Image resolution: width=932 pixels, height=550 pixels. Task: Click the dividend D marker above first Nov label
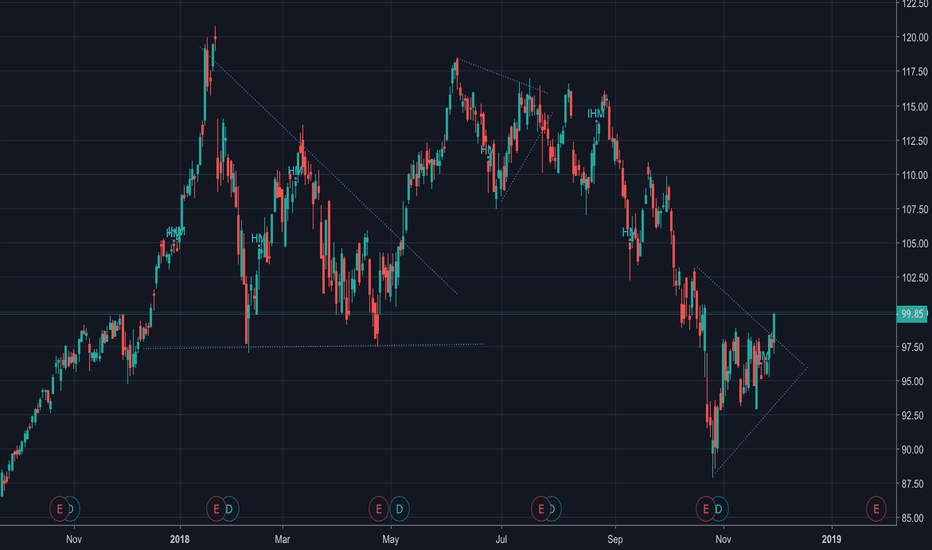pyautogui.click(x=73, y=509)
